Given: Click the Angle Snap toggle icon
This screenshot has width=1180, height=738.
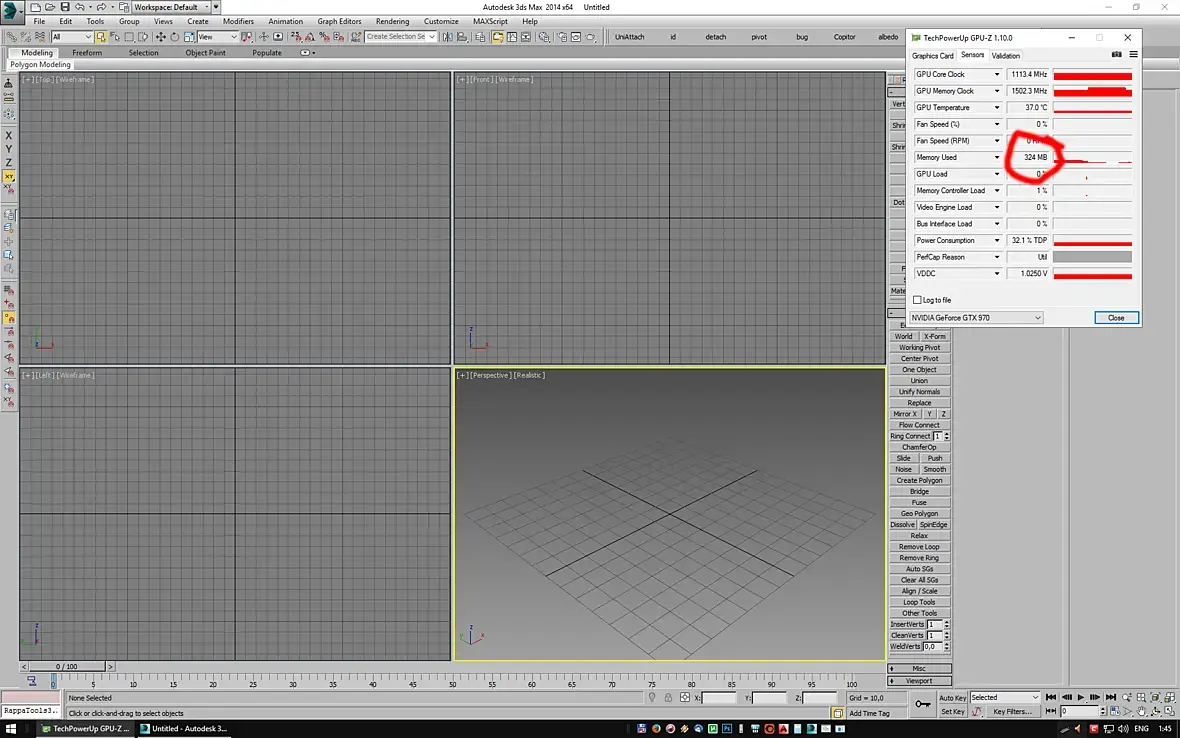Looking at the screenshot, I should [309, 36].
